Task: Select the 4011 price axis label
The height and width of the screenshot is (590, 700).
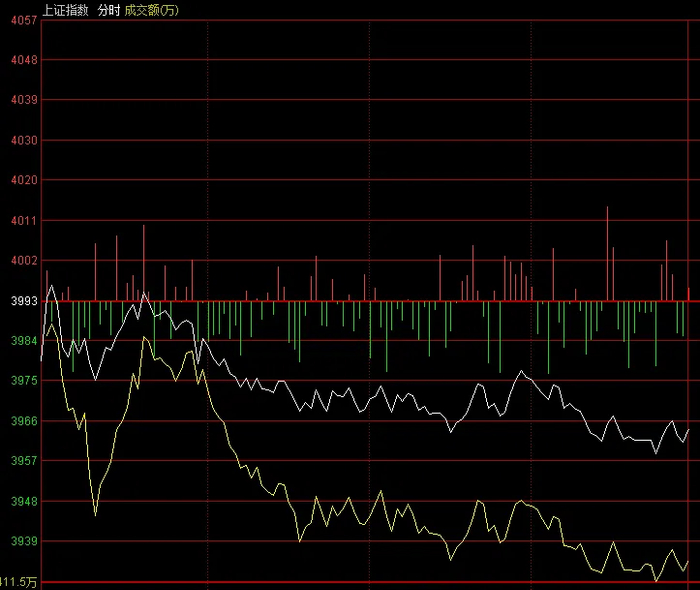Action: 24,220
